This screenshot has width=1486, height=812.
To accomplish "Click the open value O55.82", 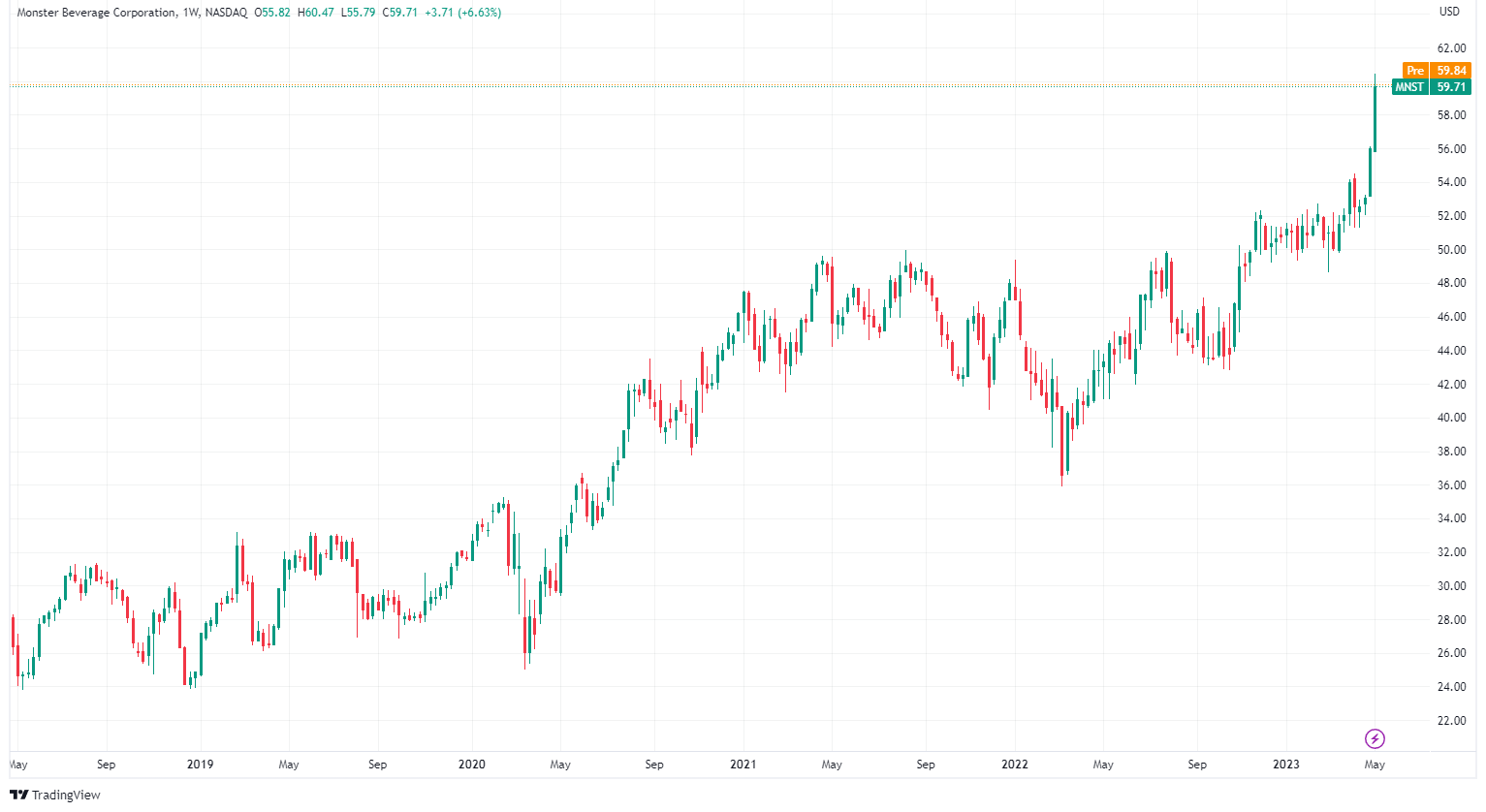I will click(x=272, y=13).
